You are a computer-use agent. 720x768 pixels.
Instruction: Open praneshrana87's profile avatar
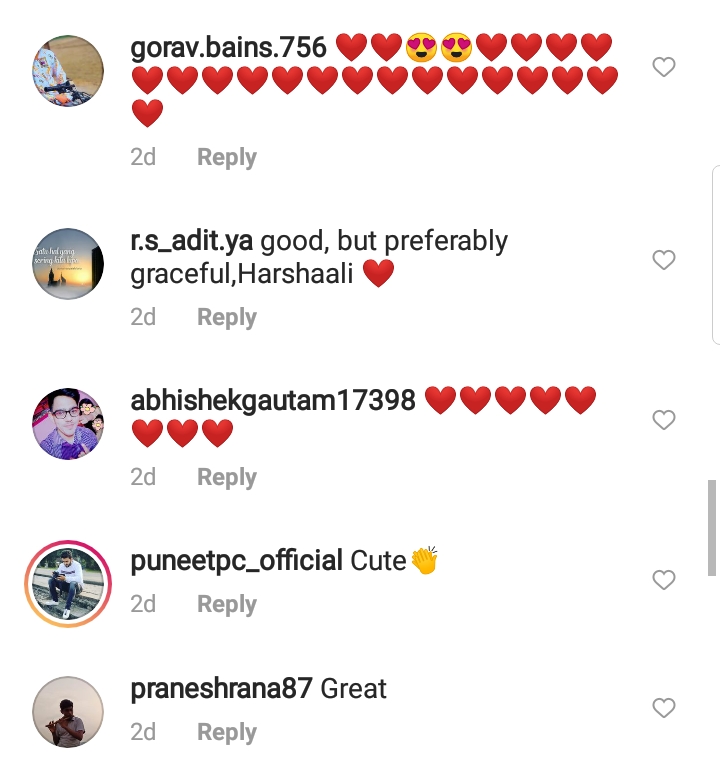68,712
